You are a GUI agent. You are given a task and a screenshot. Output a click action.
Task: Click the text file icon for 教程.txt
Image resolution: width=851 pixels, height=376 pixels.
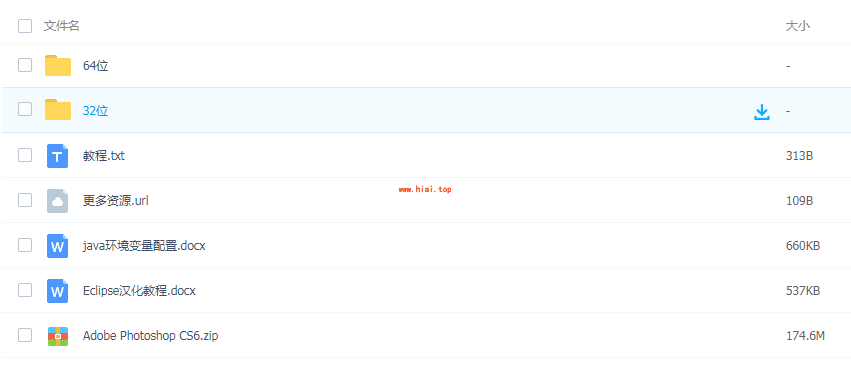[x=58, y=156]
